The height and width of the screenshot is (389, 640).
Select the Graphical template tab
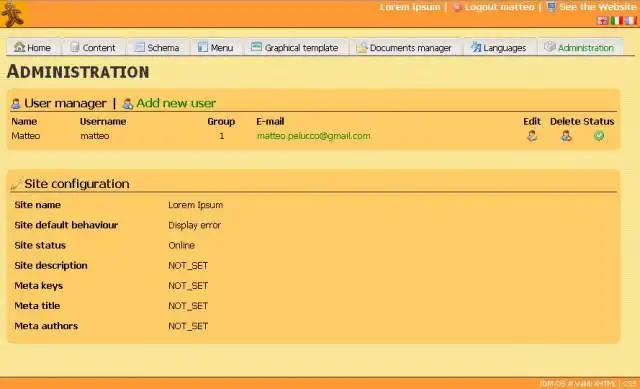click(x=296, y=47)
